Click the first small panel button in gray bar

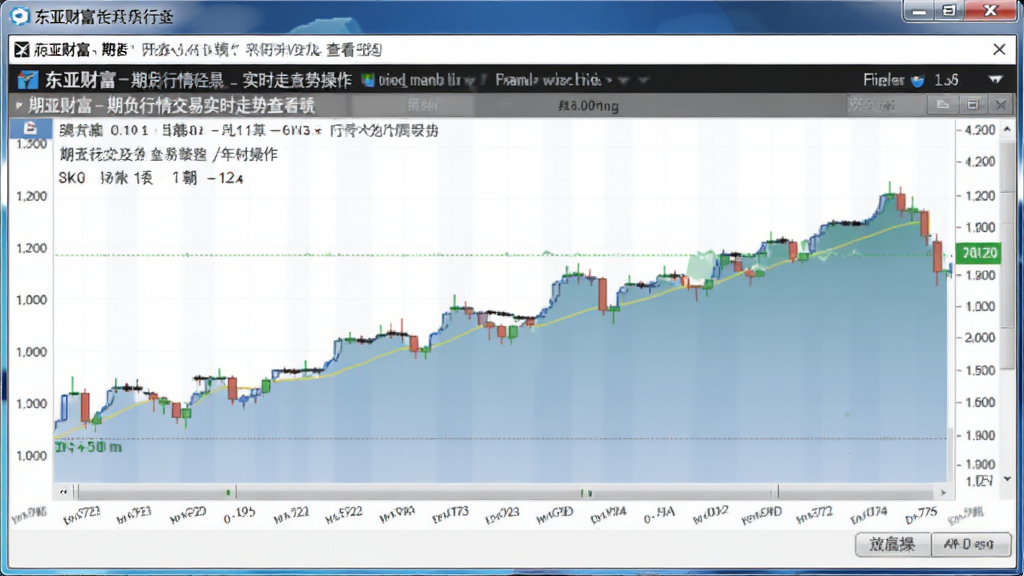[x=942, y=104]
